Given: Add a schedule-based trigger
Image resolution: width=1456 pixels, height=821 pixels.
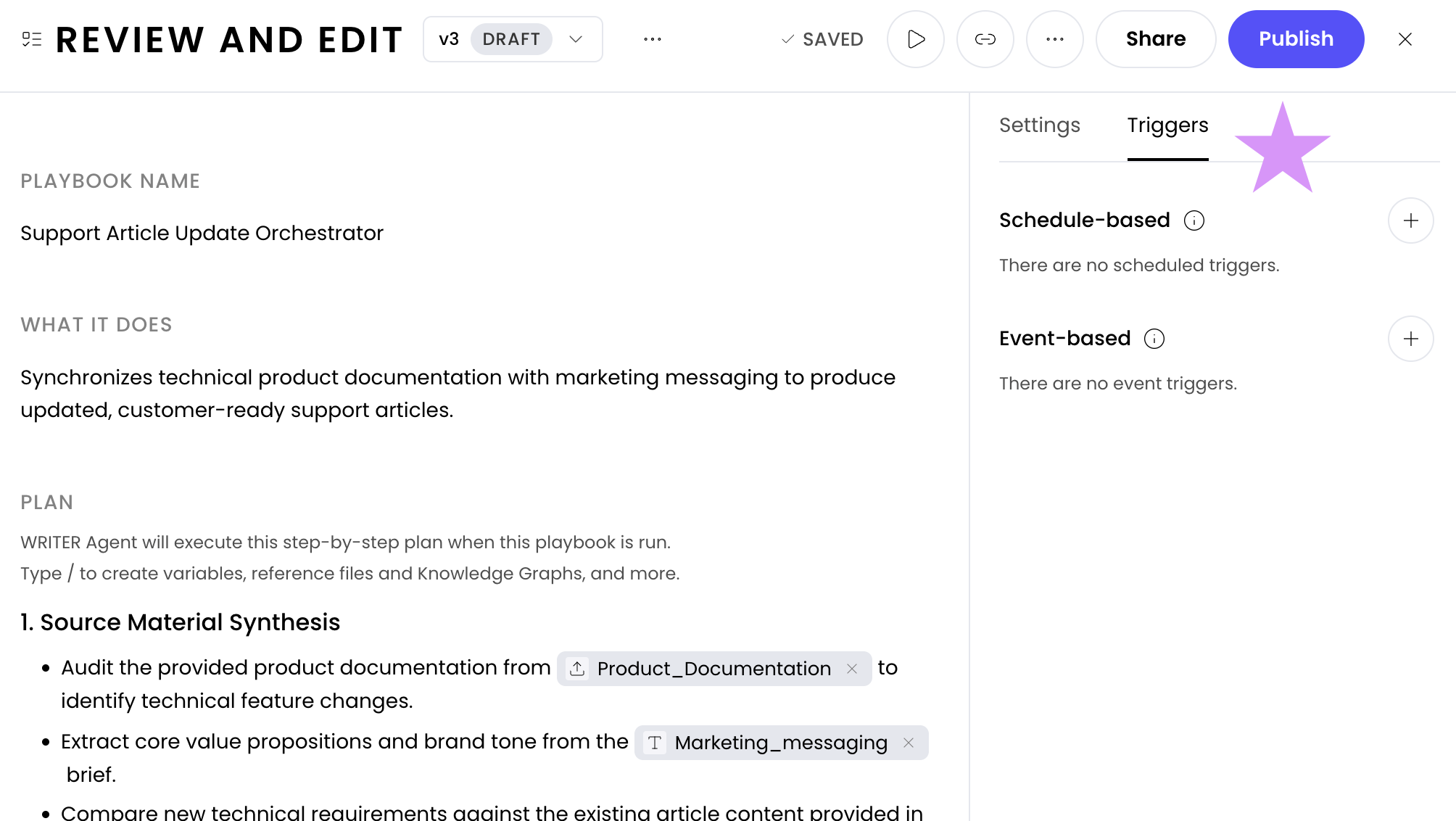Looking at the screenshot, I should coord(1410,220).
